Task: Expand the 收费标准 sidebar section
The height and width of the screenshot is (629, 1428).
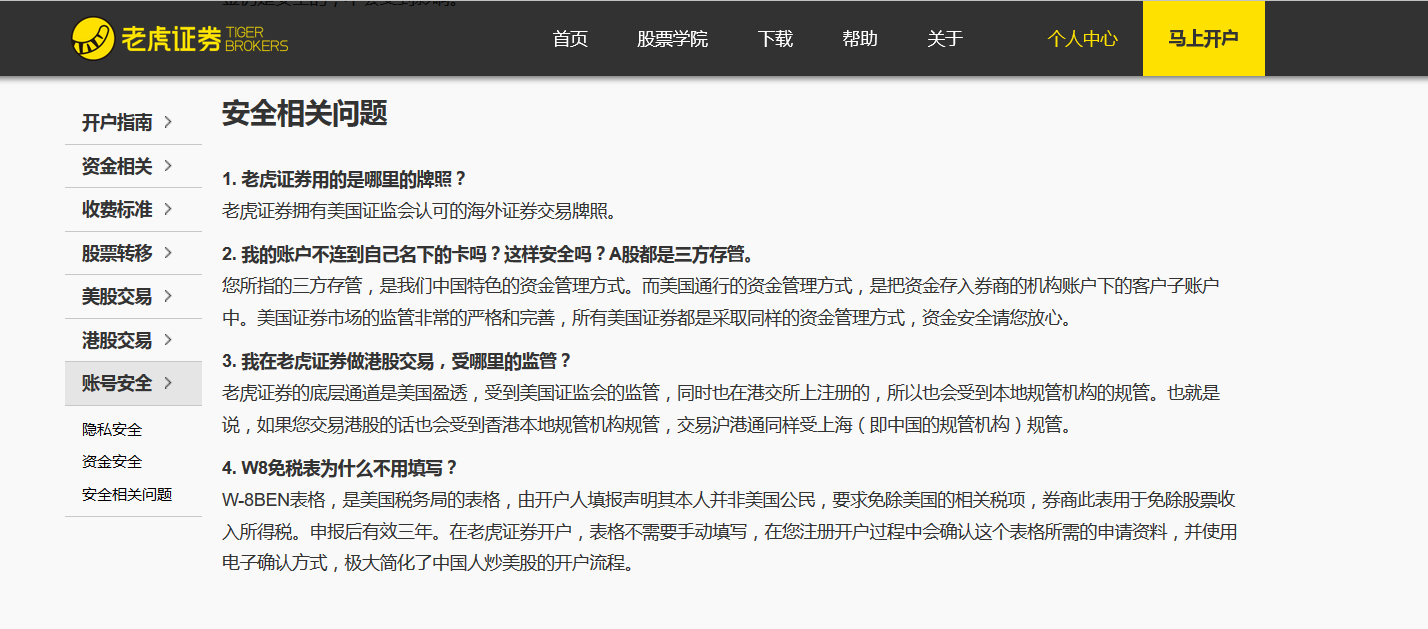Action: 115,209
